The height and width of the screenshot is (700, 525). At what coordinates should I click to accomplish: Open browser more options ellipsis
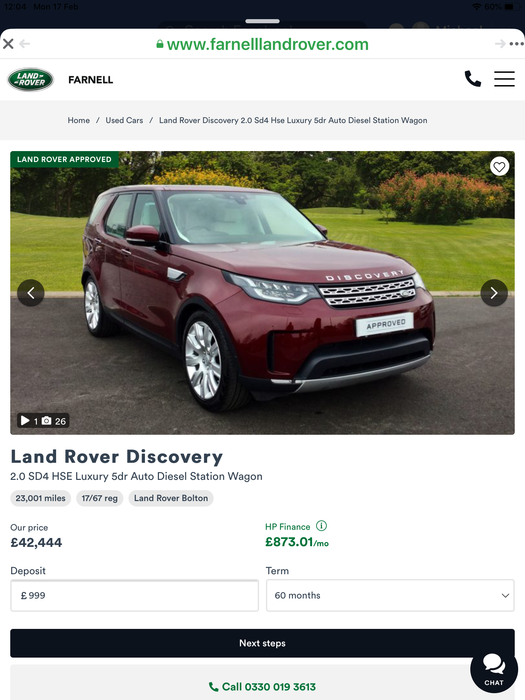[x=517, y=44]
